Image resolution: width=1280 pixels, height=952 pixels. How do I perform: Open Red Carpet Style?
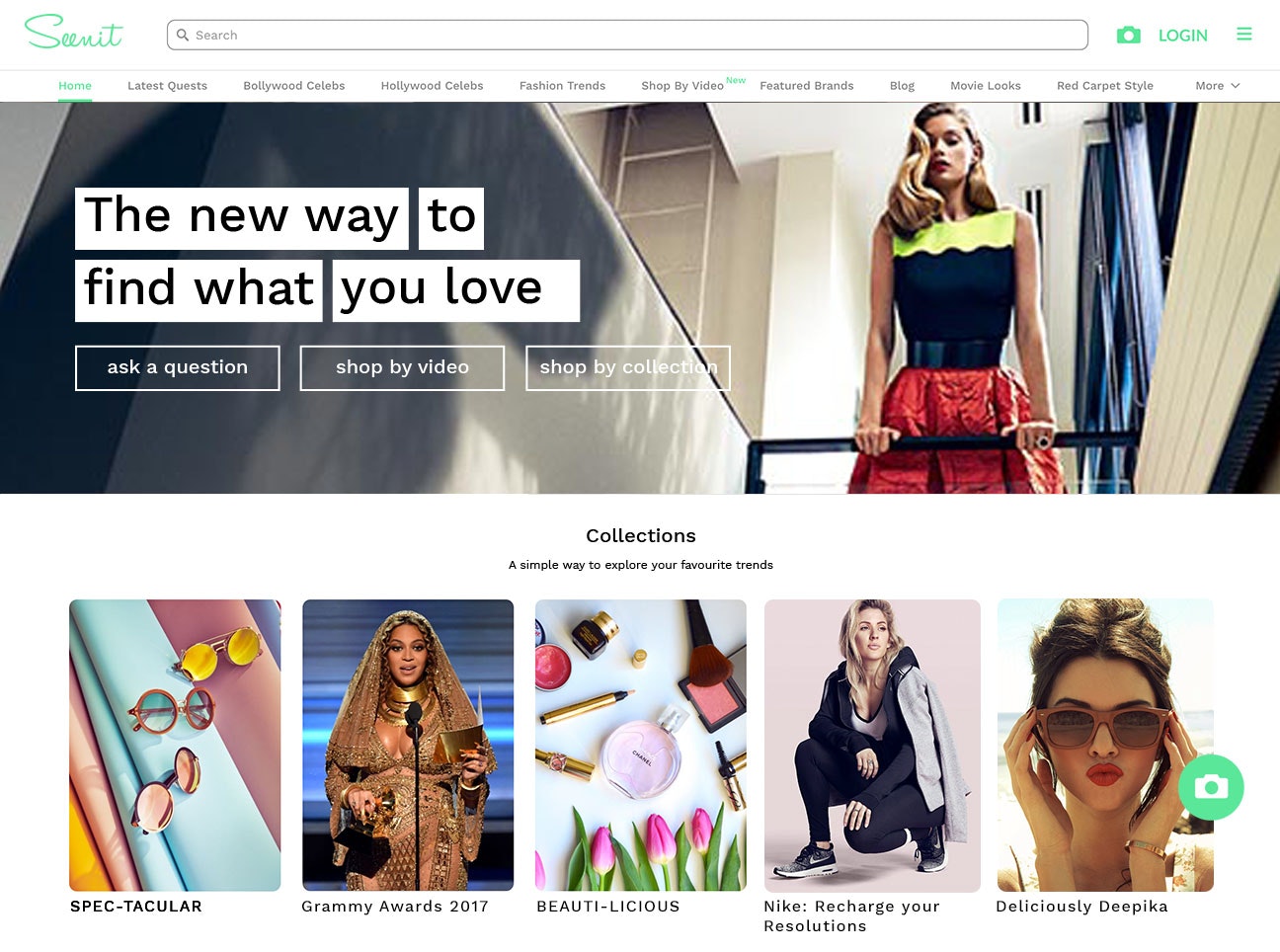(x=1105, y=86)
